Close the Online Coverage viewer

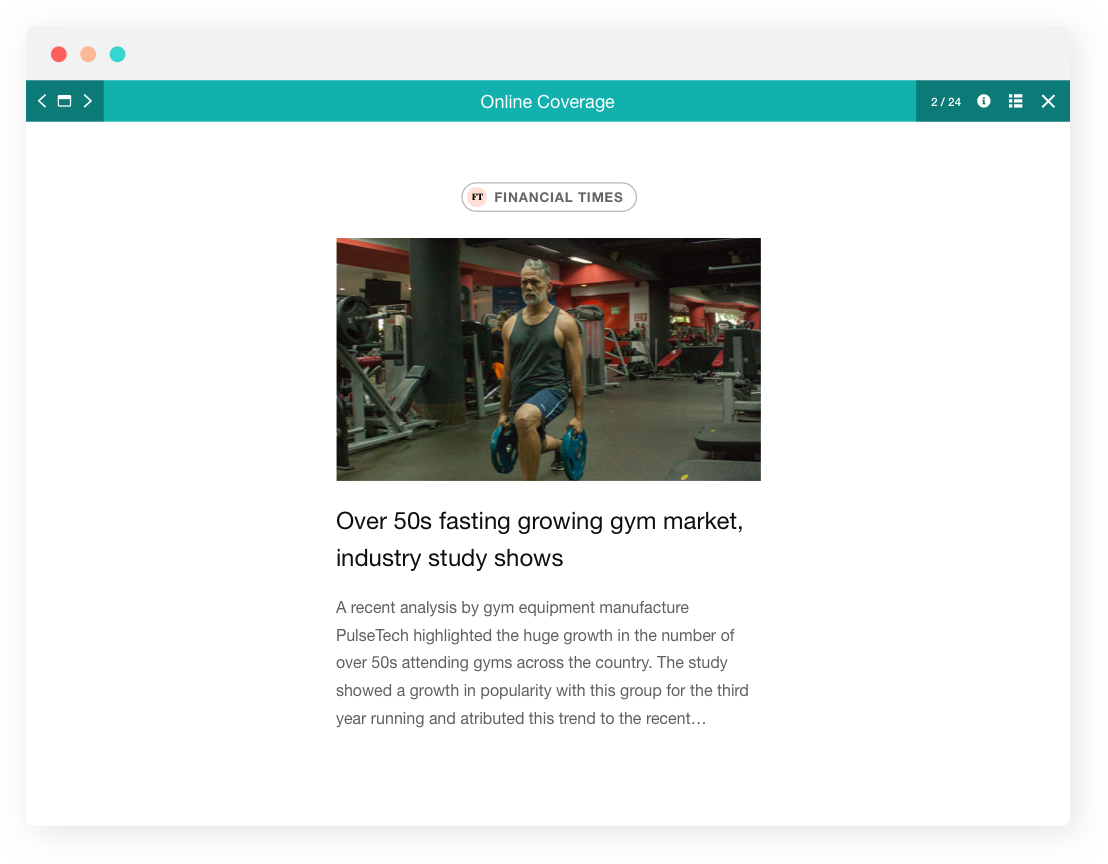pyautogui.click(x=1049, y=101)
